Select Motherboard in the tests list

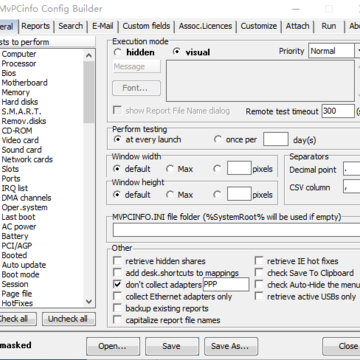click(x=25, y=83)
